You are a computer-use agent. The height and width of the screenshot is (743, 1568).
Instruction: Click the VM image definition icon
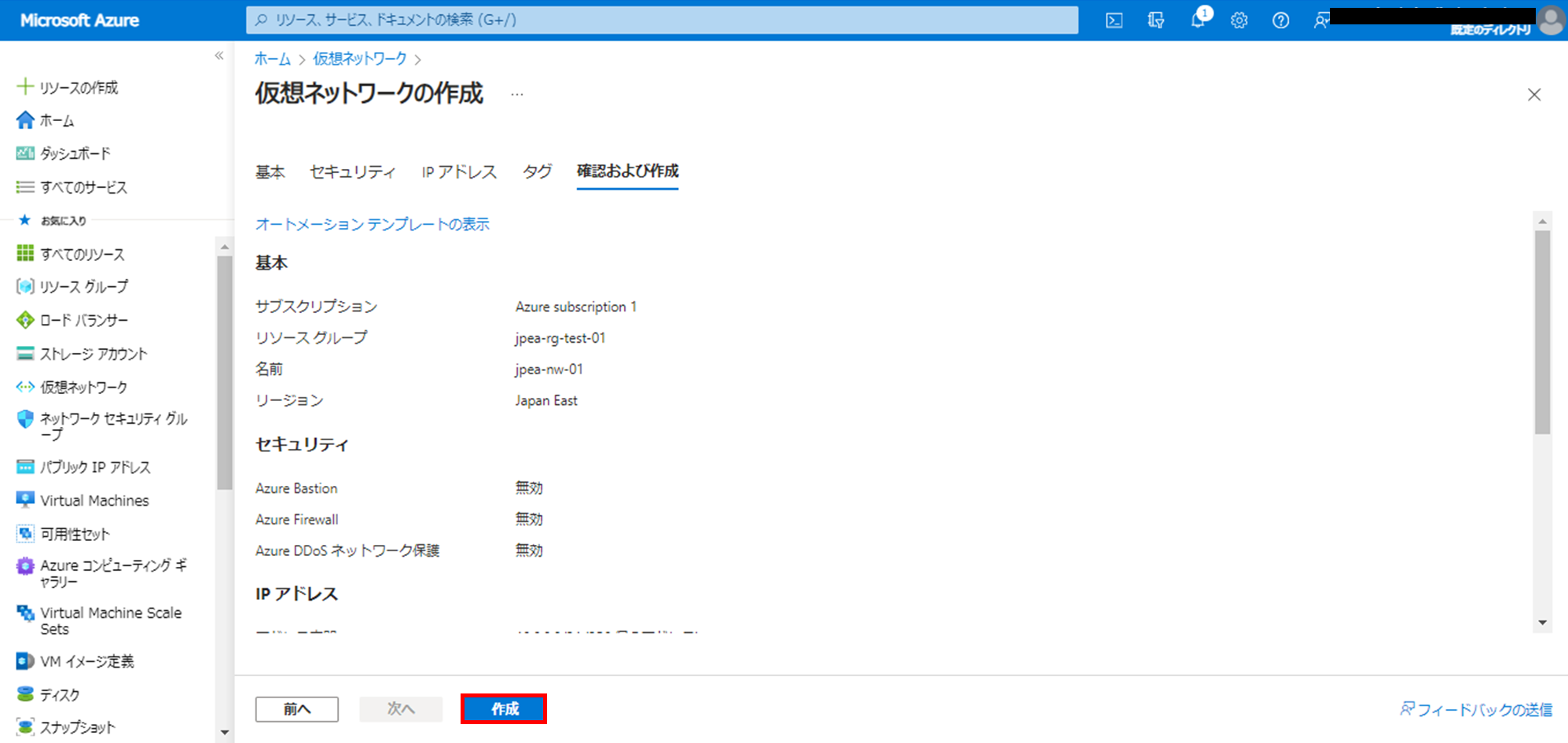[x=25, y=661]
